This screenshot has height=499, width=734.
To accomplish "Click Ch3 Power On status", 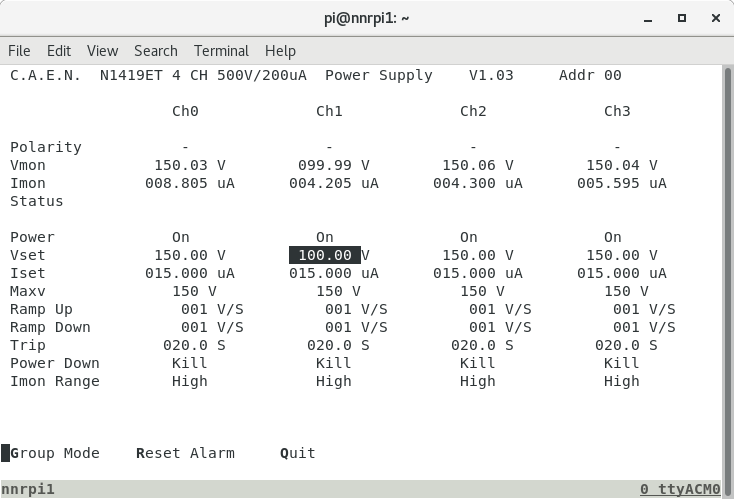I will click(x=612, y=237).
